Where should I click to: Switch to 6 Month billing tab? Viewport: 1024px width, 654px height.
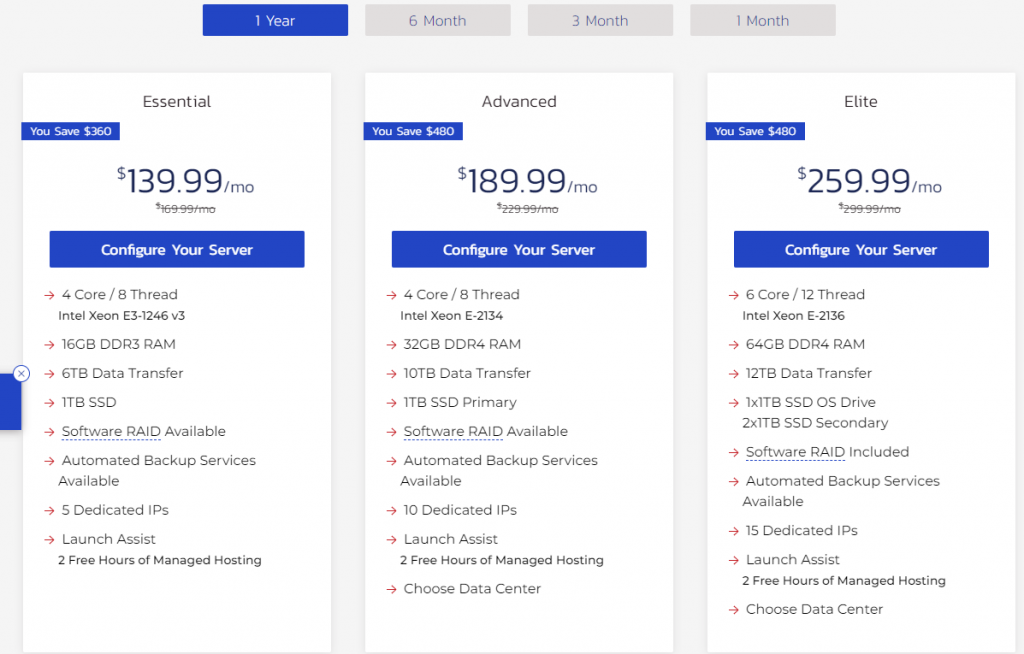(x=437, y=20)
